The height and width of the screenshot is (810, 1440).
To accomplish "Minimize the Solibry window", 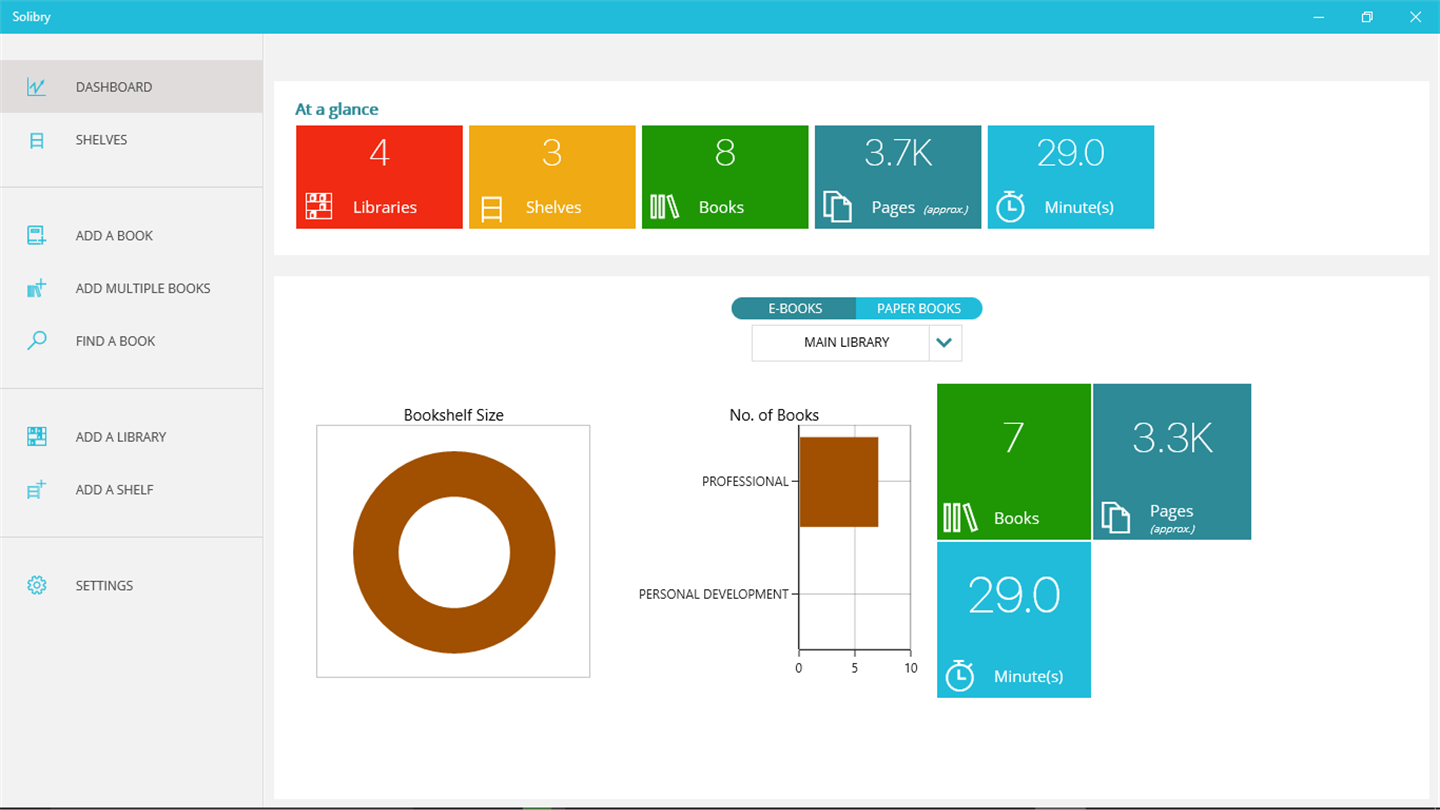I will 1320,17.
